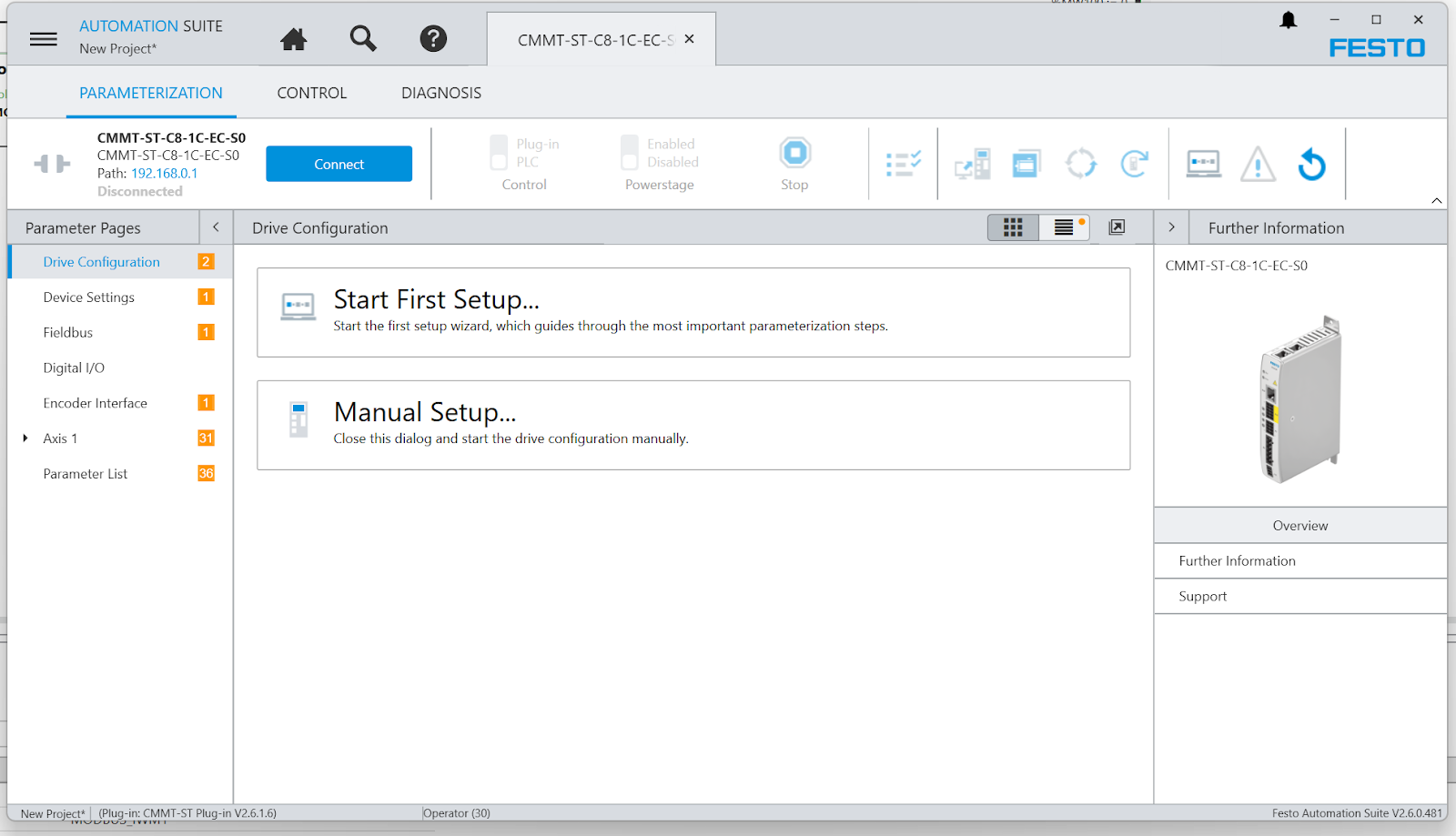Switch to the PARAMETERIZATION tab
This screenshot has width=1456, height=836.
point(151,93)
